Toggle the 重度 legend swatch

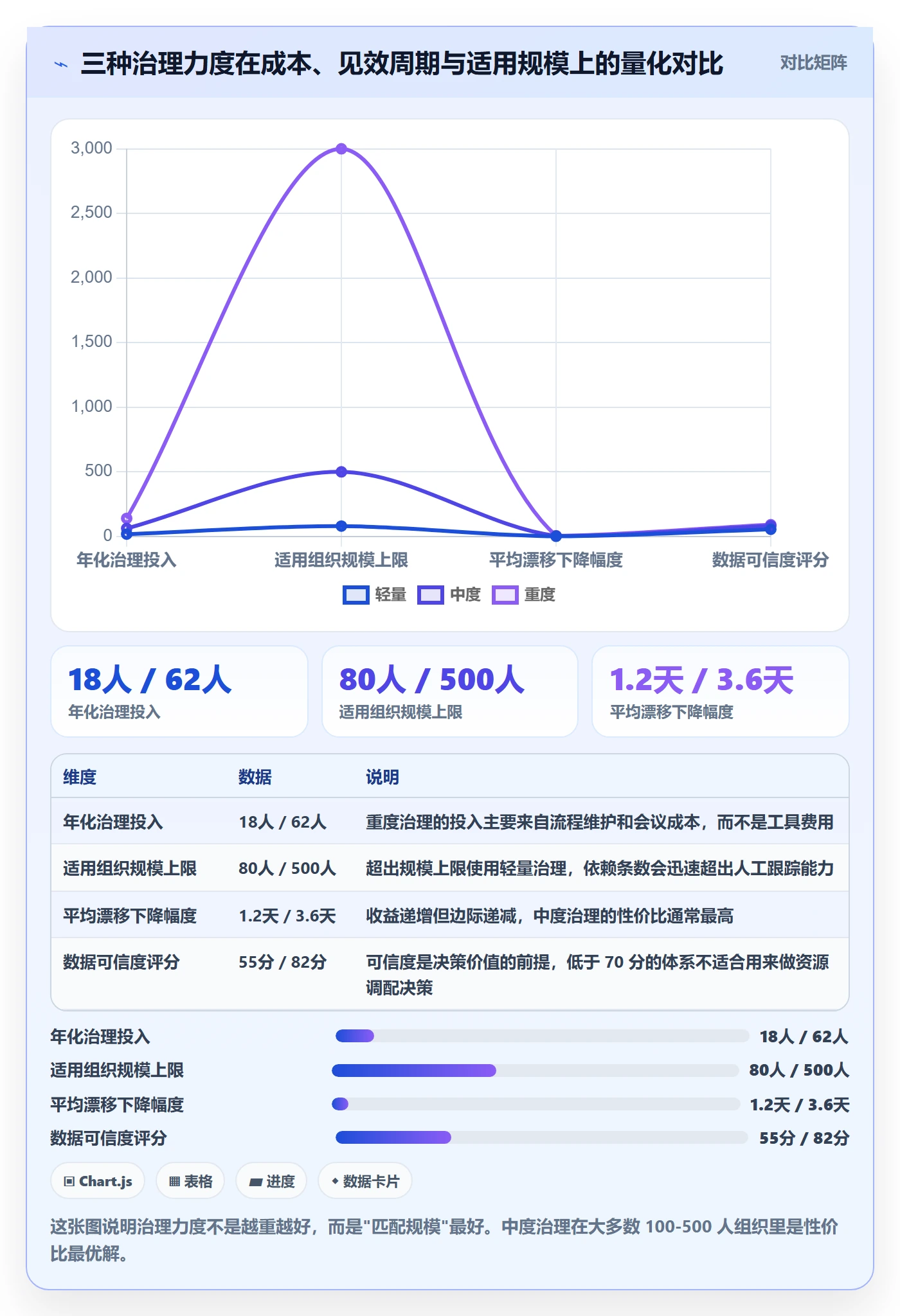[x=505, y=595]
